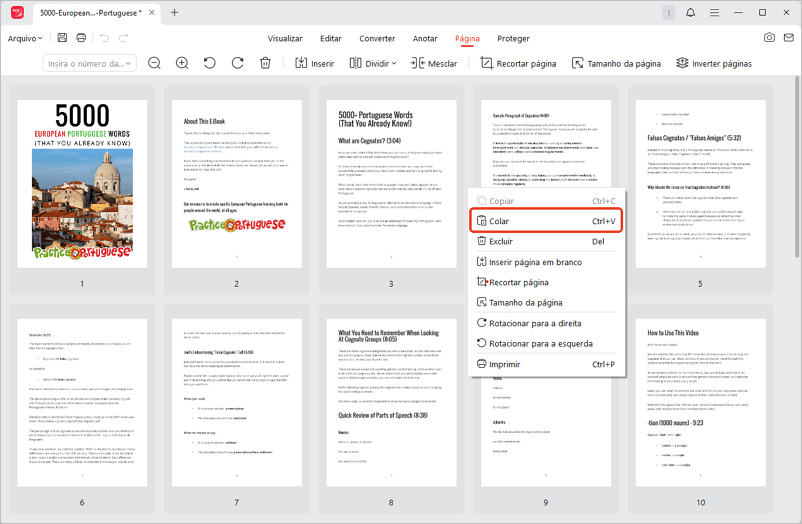Click the PDF app logo icon
The width and height of the screenshot is (802, 524).
pyautogui.click(x=17, y=12)
